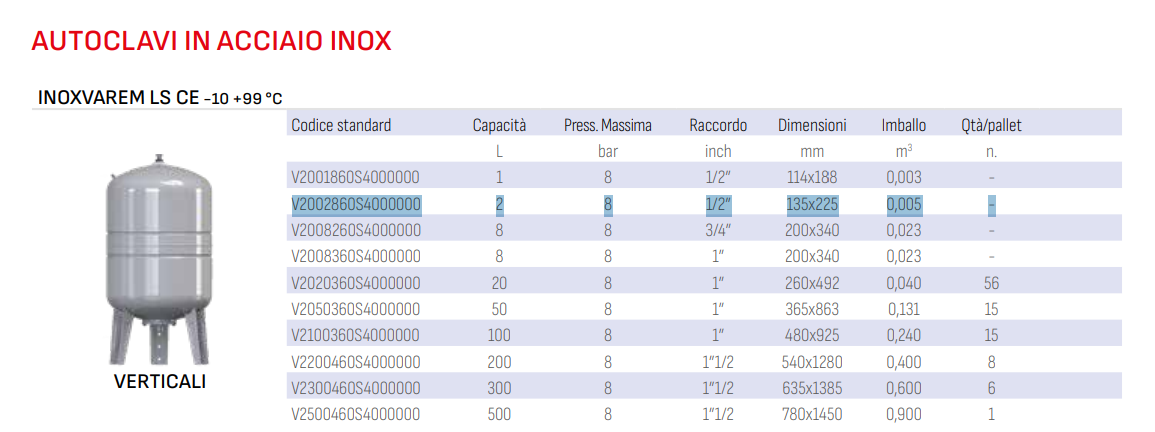
Task: Click the "Raccordo" column header
Action: coord(718,125)
